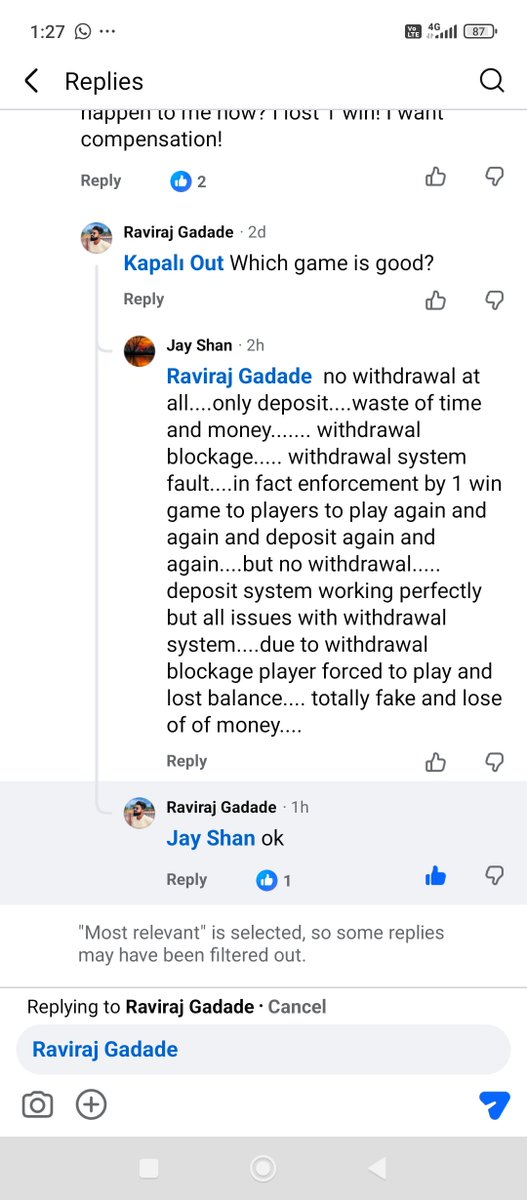Tap the Android home navigation button
The image size is (527, 1200).
pos(263,1167)
